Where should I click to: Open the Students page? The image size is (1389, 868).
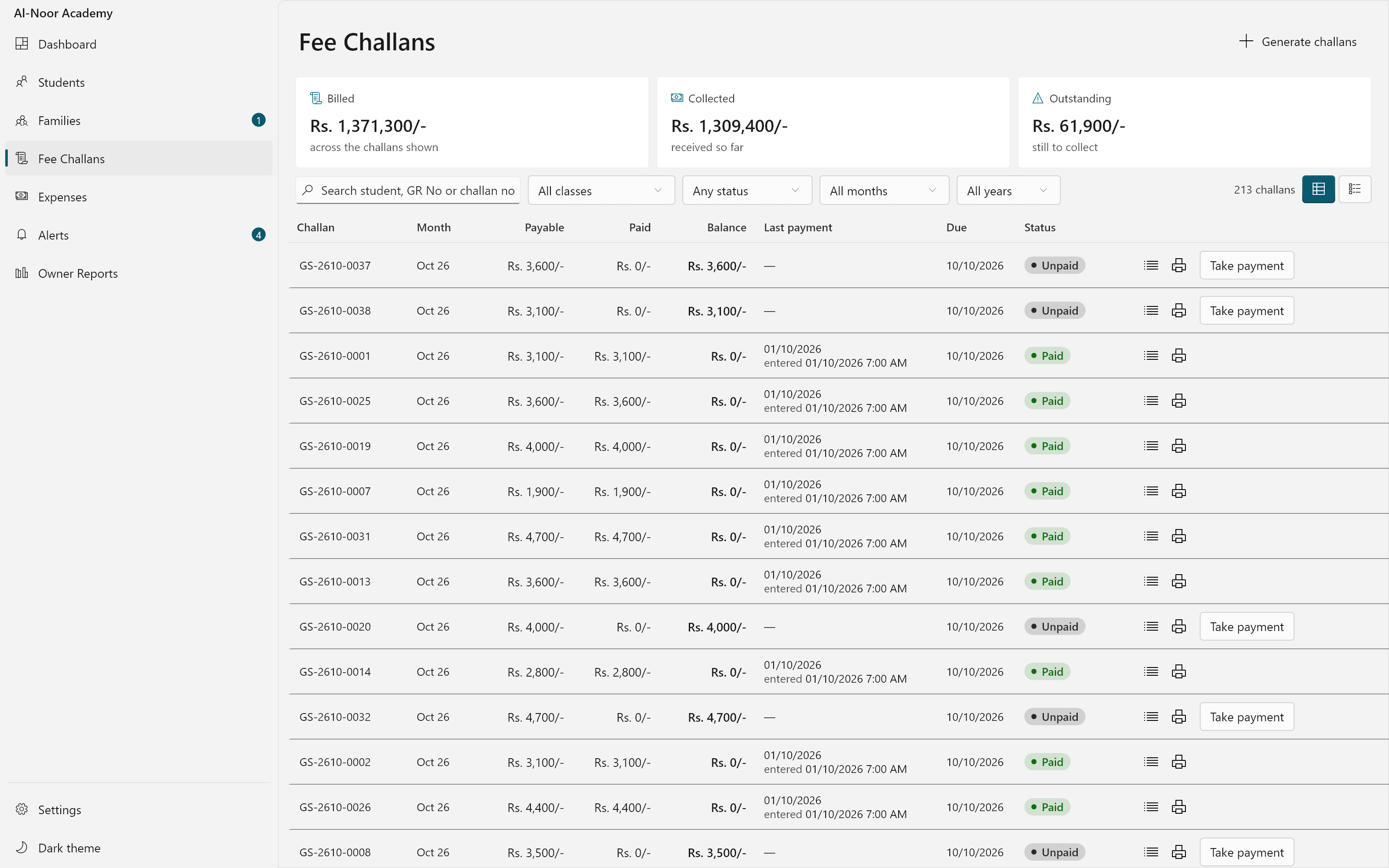coord(138,82)
